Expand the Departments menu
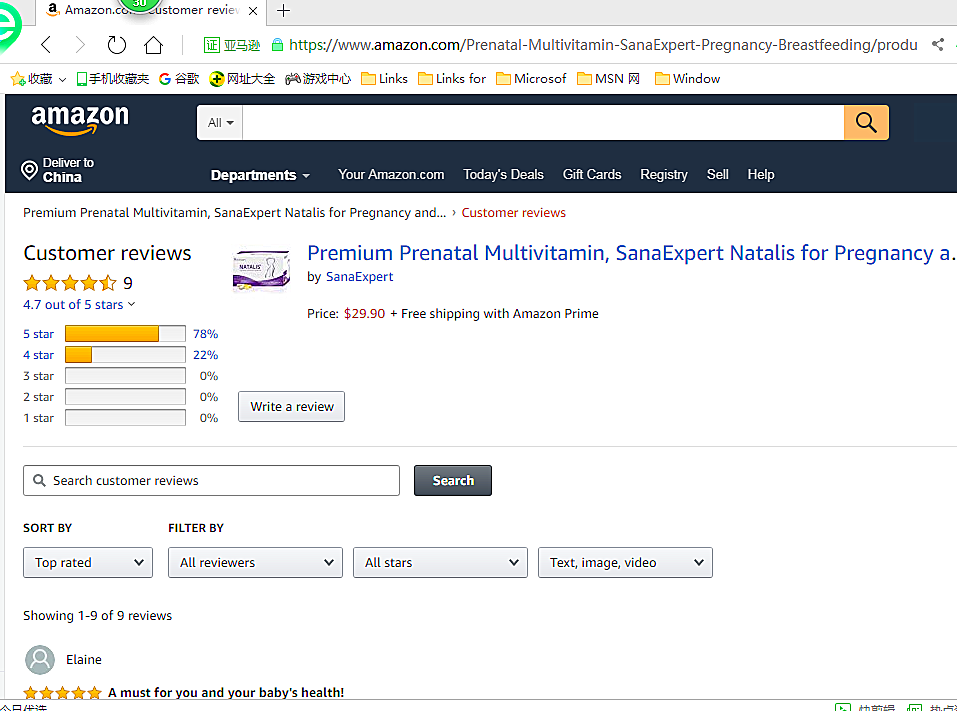This screenshot has height=711, width=957. coord(260,175)
